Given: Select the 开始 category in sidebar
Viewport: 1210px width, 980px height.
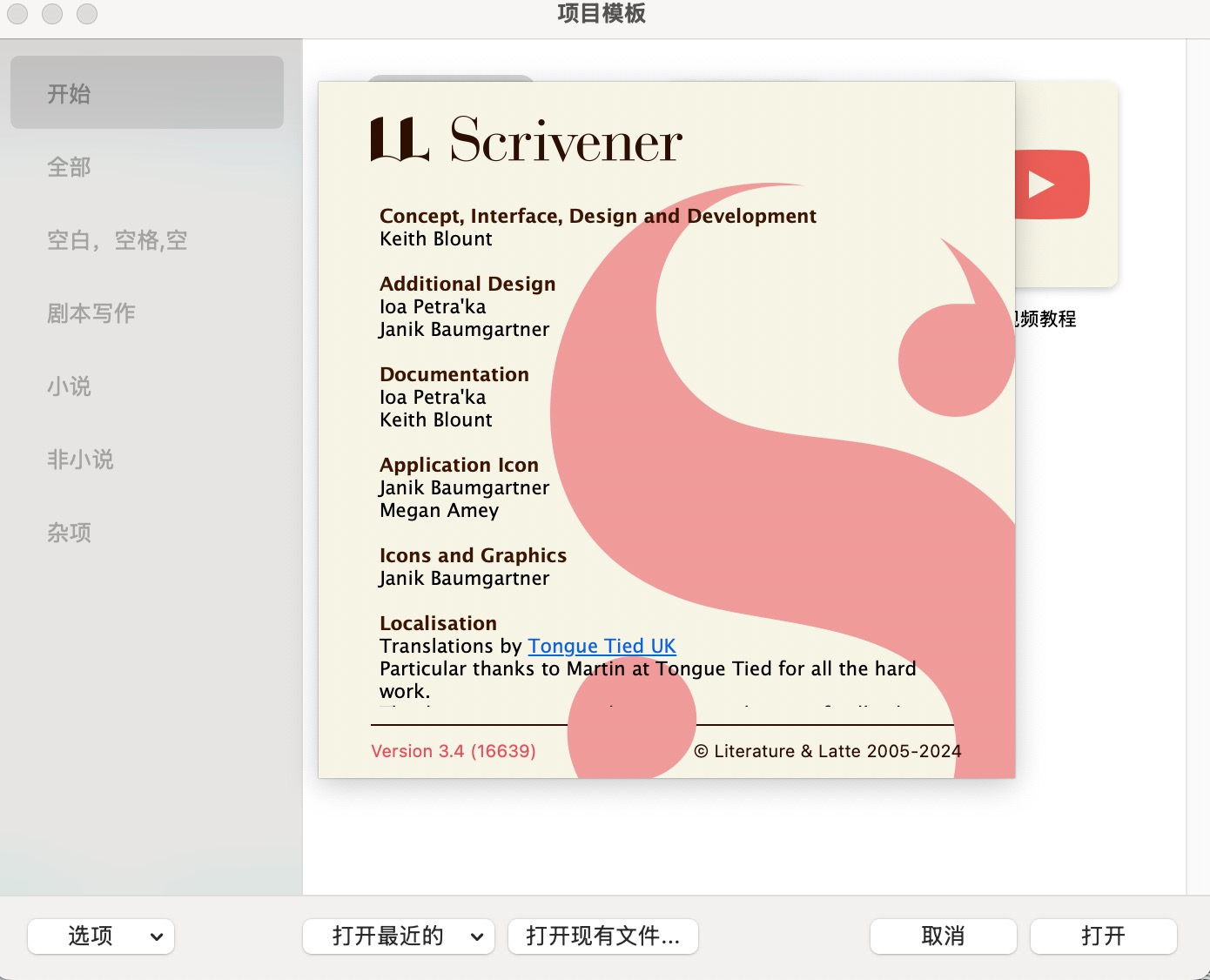Looking at the screenshot, I should click(147, 93).
